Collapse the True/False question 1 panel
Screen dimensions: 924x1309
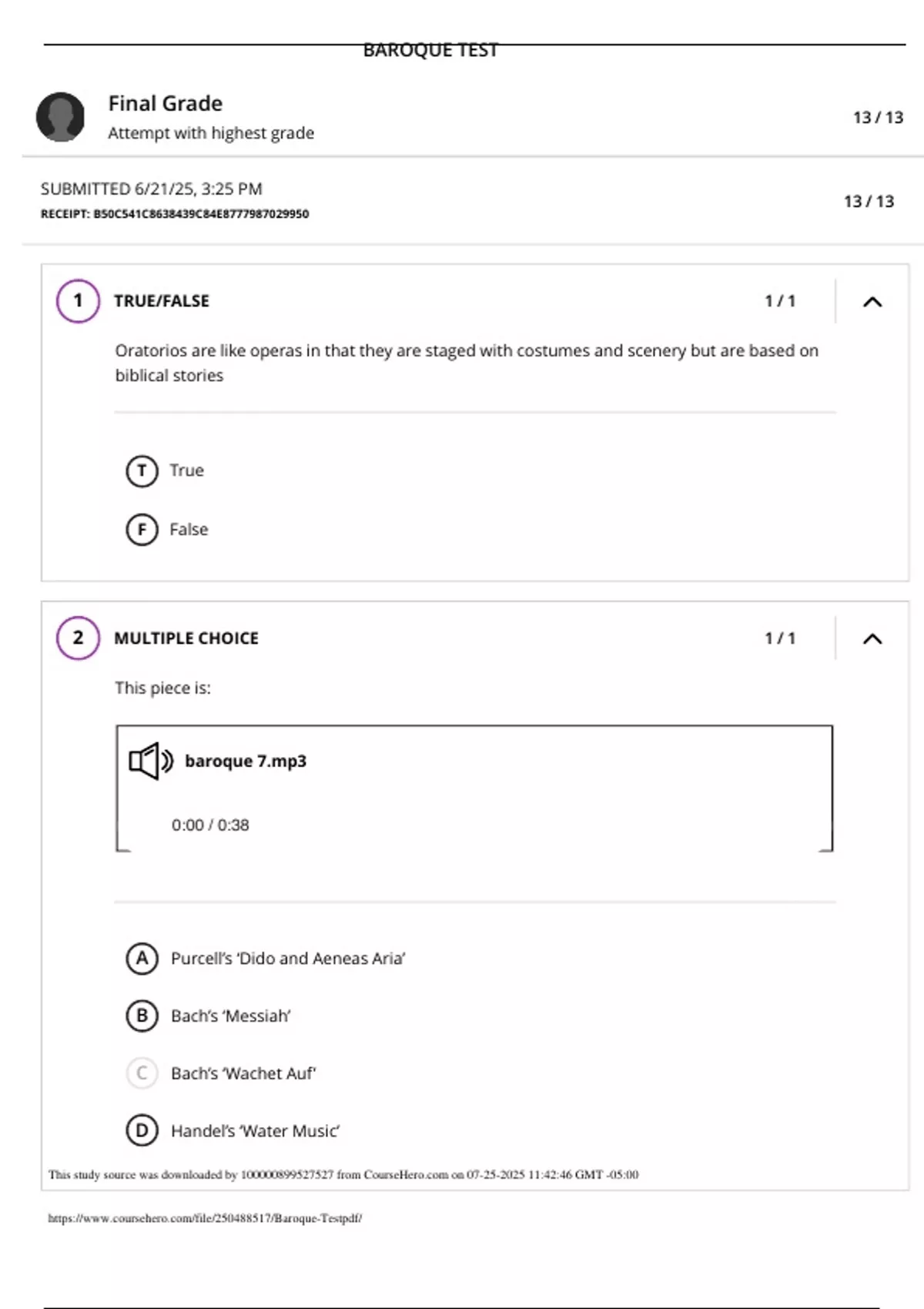click(872, 301)
